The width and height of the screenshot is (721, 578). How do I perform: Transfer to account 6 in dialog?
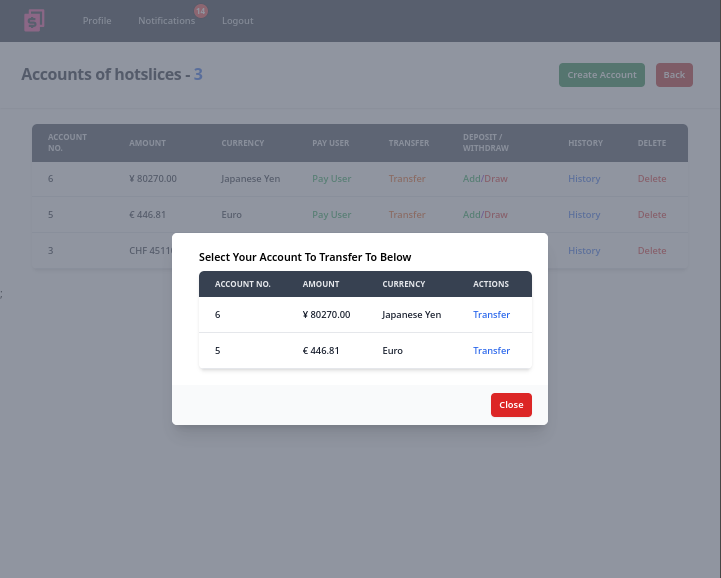492,315
